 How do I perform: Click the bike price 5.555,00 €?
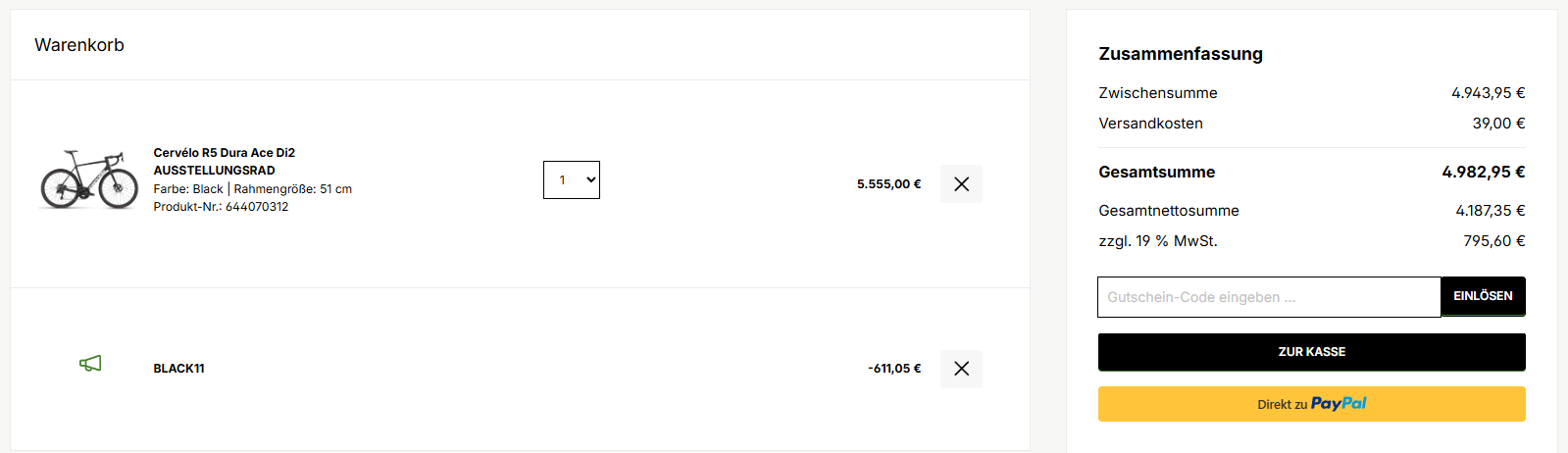pos(888,184)
